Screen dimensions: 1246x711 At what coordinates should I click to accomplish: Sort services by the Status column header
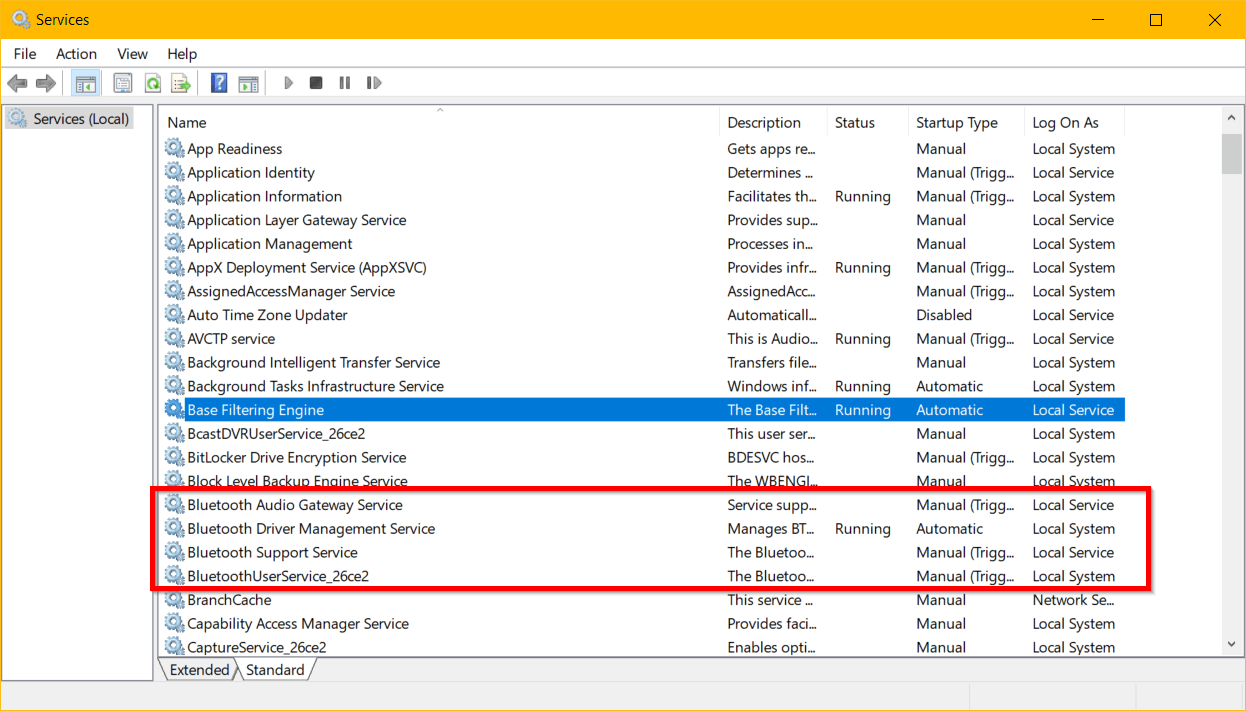tap(855, 122)
